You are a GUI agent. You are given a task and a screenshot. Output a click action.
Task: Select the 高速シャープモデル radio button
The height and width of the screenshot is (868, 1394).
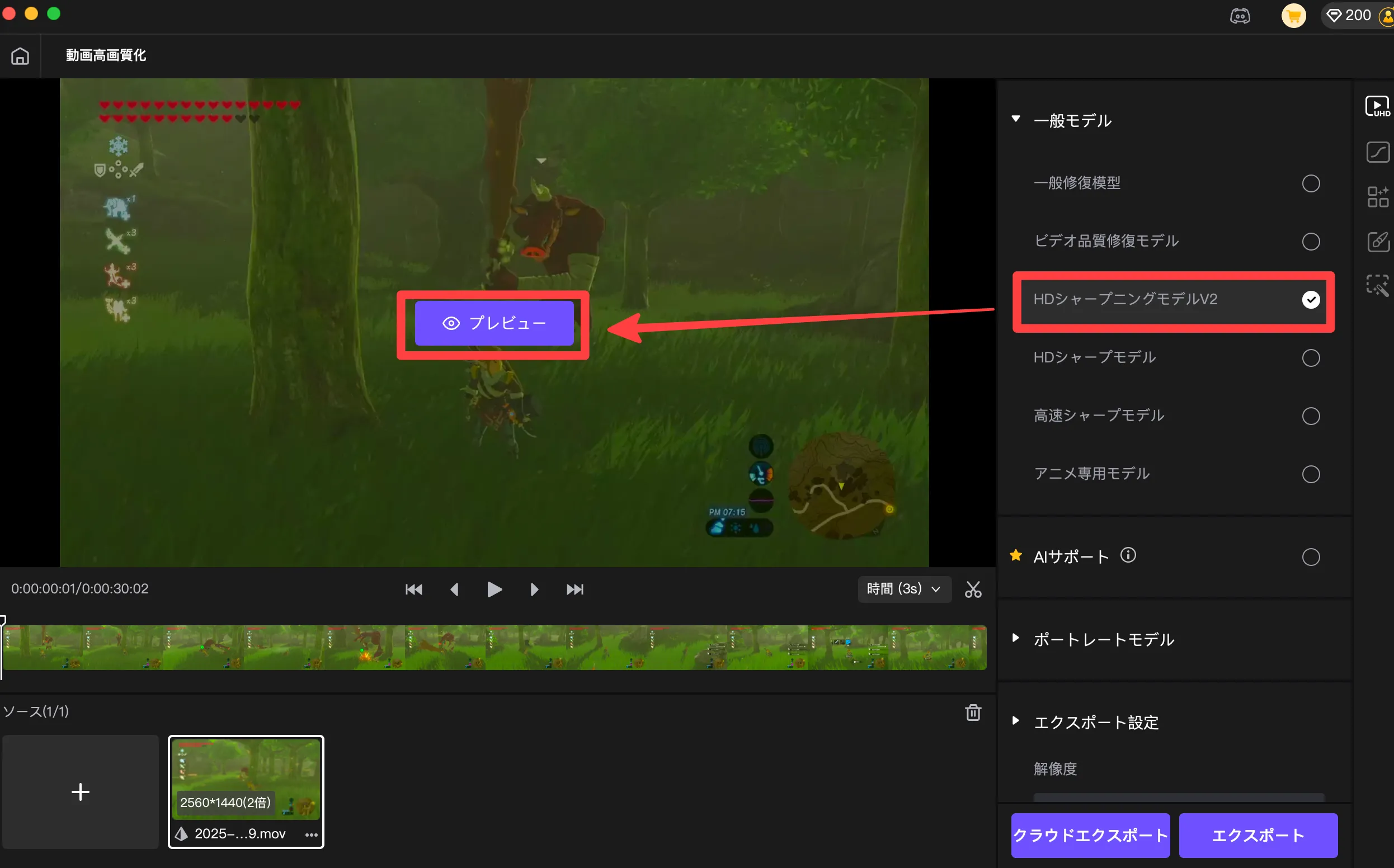[x=1310, y=416]
